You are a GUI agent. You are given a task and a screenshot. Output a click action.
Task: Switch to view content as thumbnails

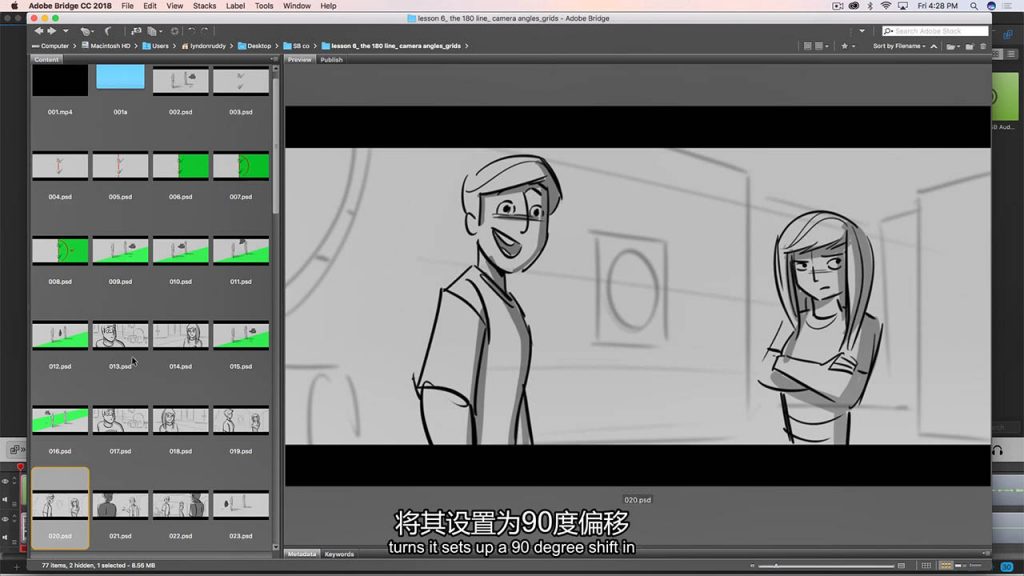946,566
